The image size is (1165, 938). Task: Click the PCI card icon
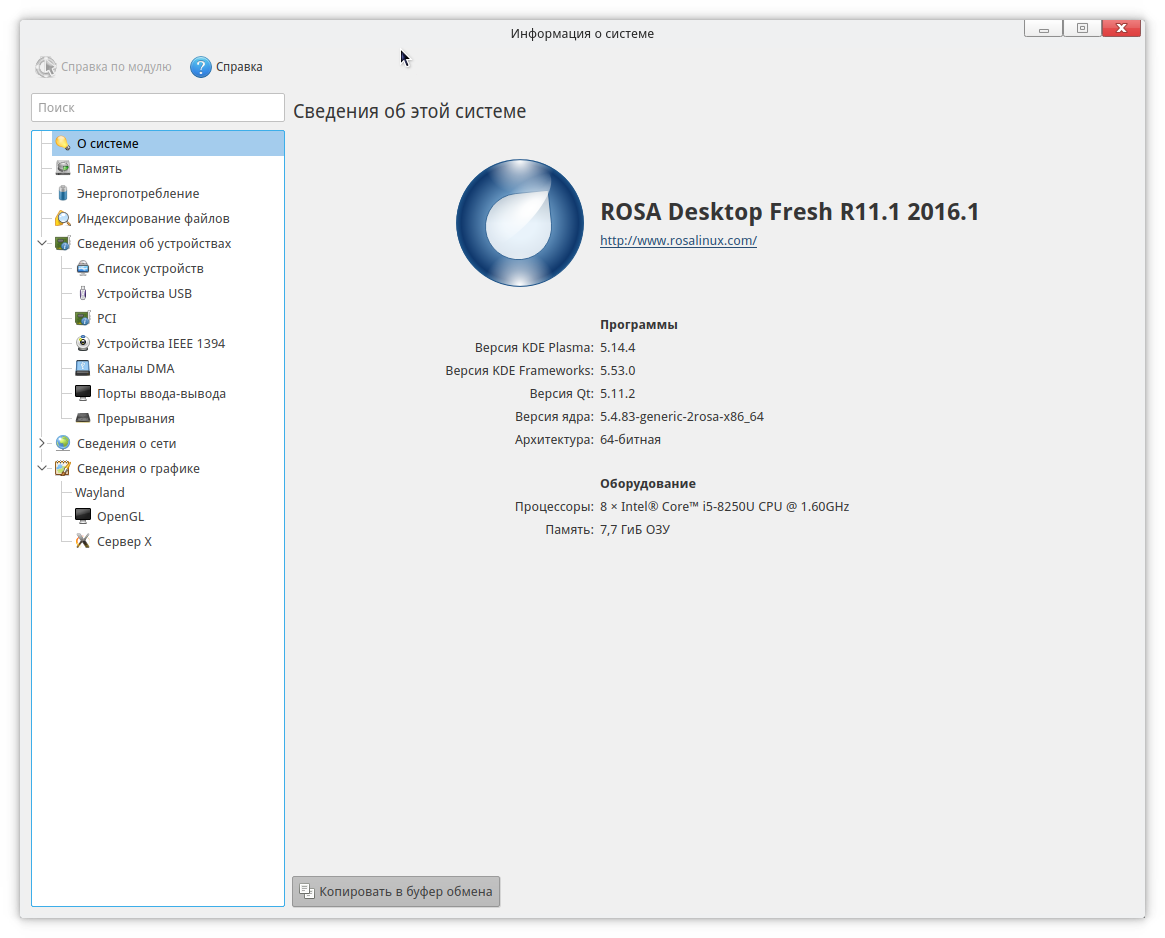(x=83, y=318)
